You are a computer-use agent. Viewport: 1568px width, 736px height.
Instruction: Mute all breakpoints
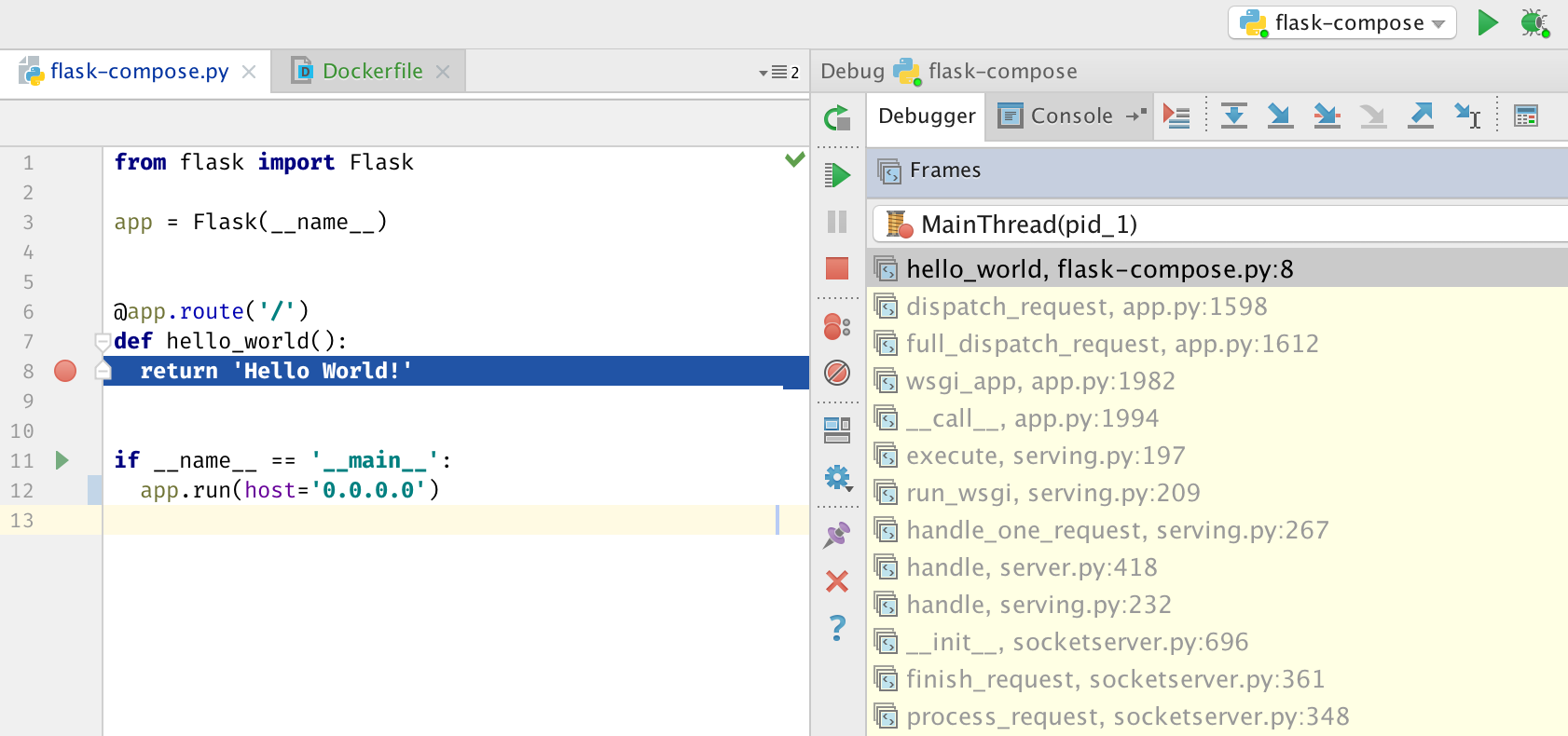click(x=837, y=373)
